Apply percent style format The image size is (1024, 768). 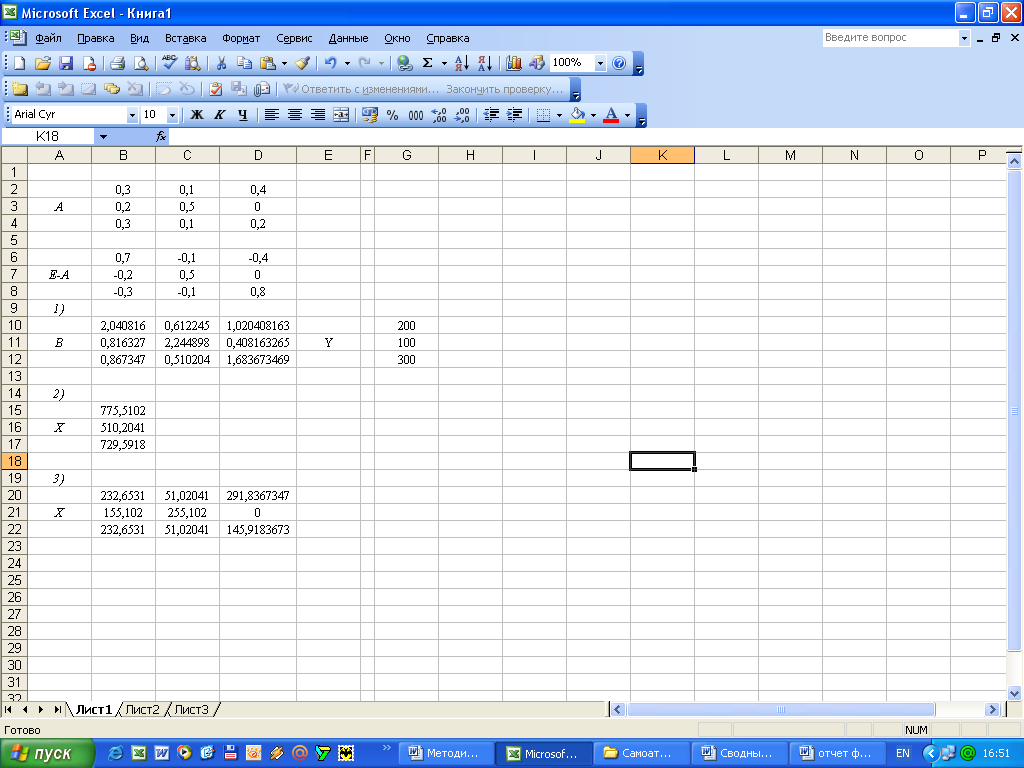(392, 116)
